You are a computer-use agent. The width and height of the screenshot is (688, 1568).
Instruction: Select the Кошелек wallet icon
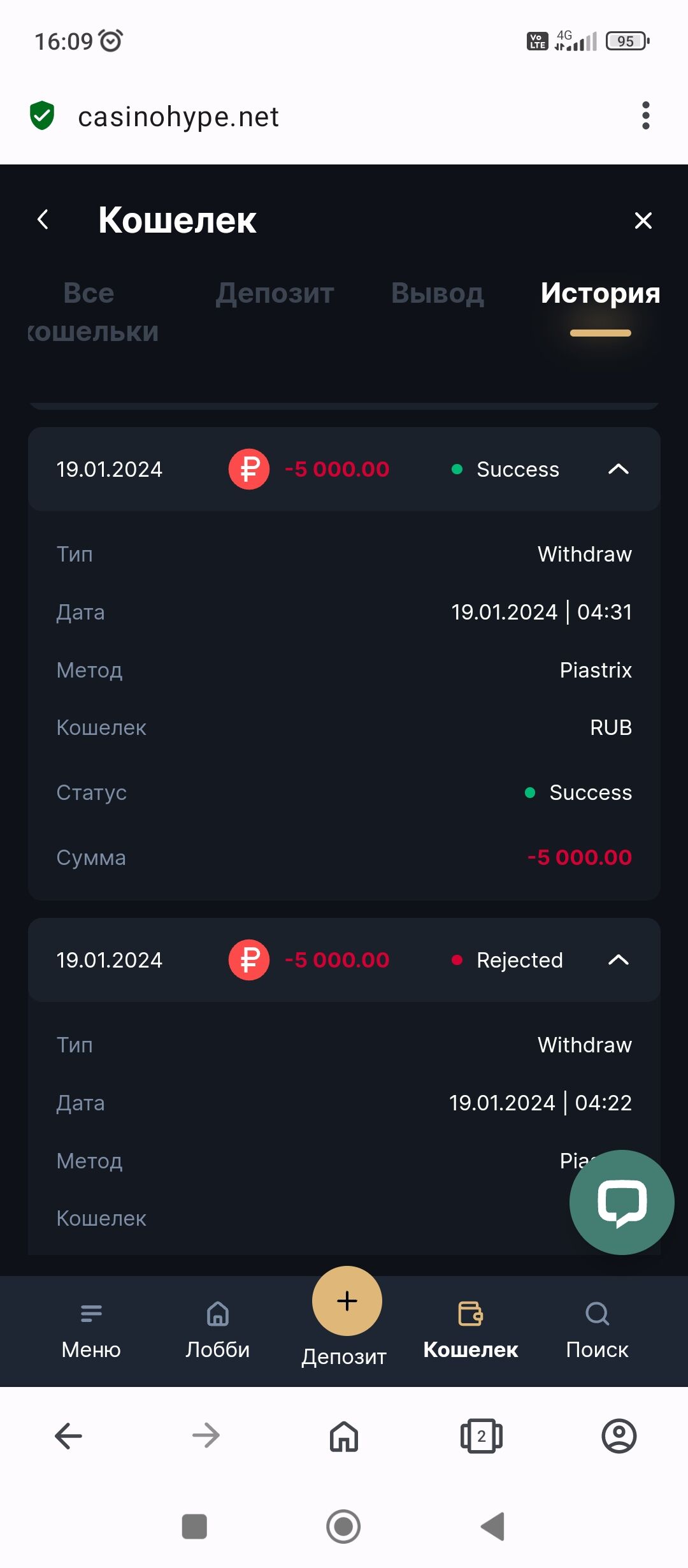471,1313
